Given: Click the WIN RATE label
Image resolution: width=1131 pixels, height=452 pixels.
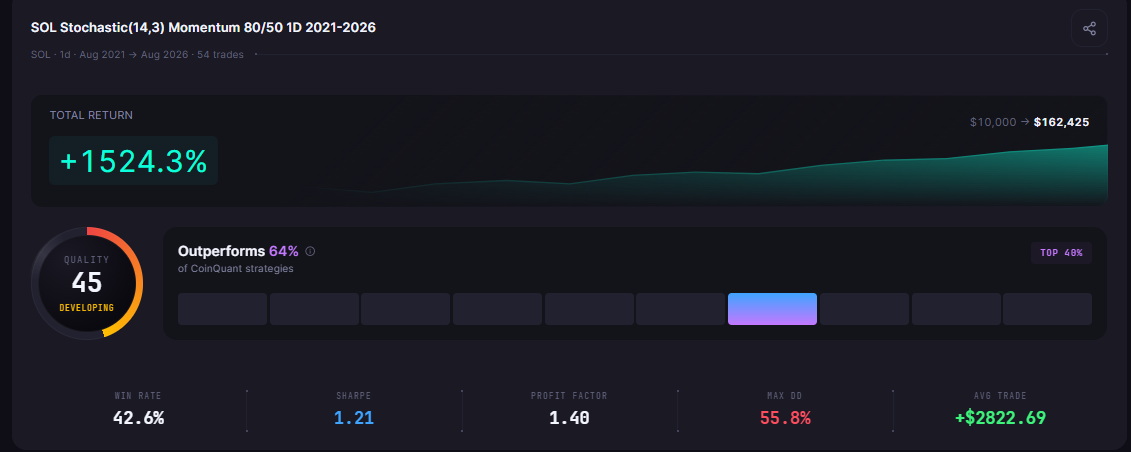Looking at the screenshot, I should pos(138,396).
